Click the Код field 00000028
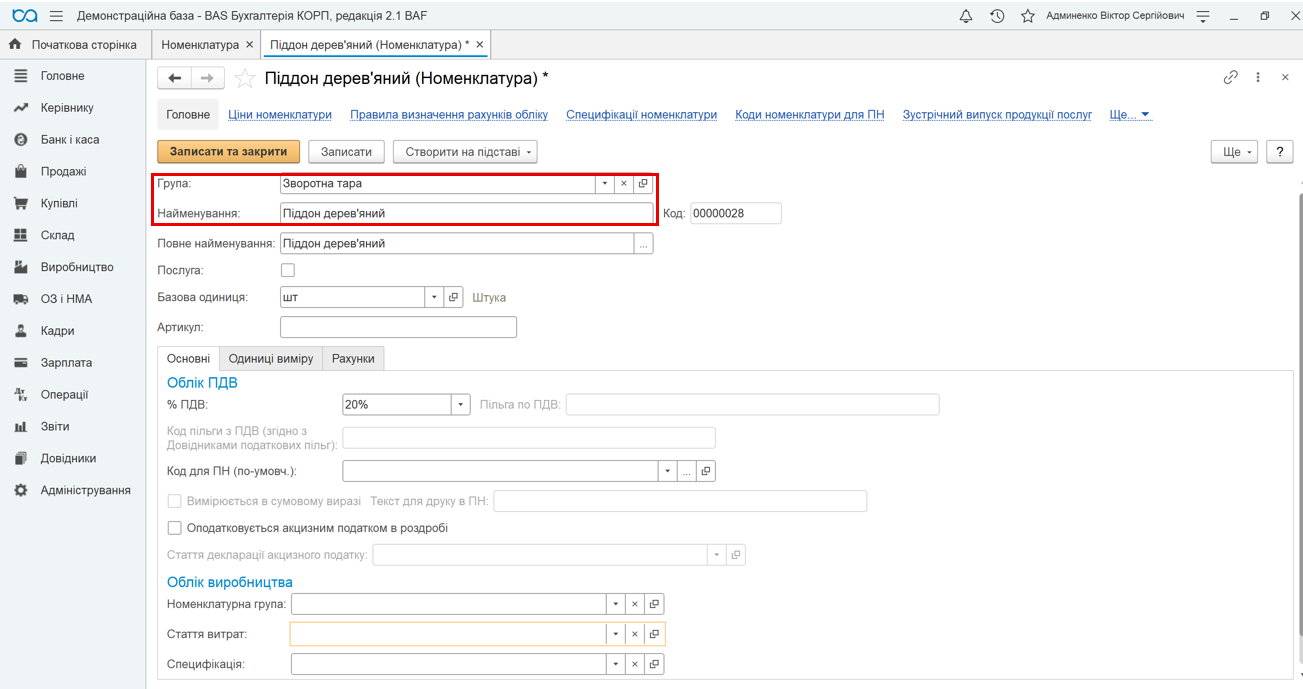This screenshot has width=1303, height=689. point(736,213)
